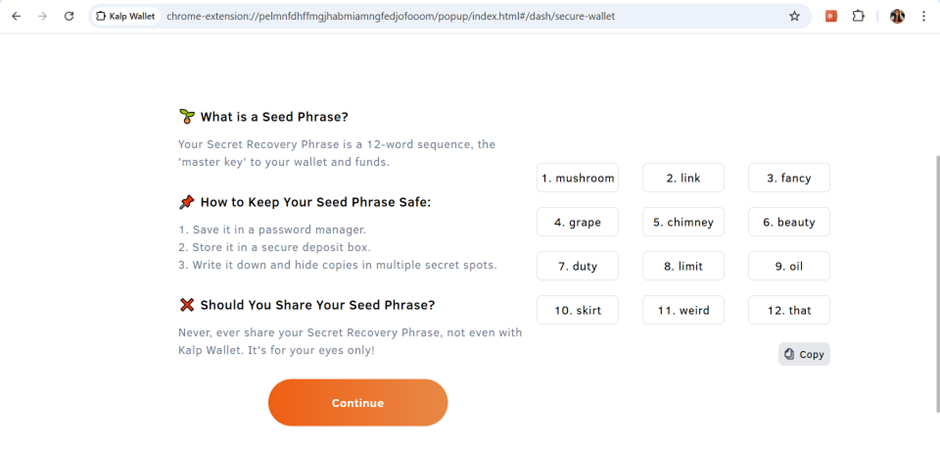Image resolution: width=940 pixels, height=465 pixels.
Task: Reload the current page
Action: (x=69, y=16)
